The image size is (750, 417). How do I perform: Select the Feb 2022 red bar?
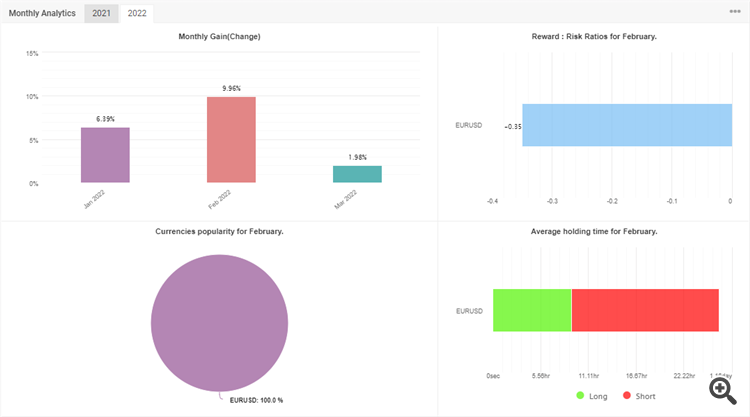tap(231, 140)
